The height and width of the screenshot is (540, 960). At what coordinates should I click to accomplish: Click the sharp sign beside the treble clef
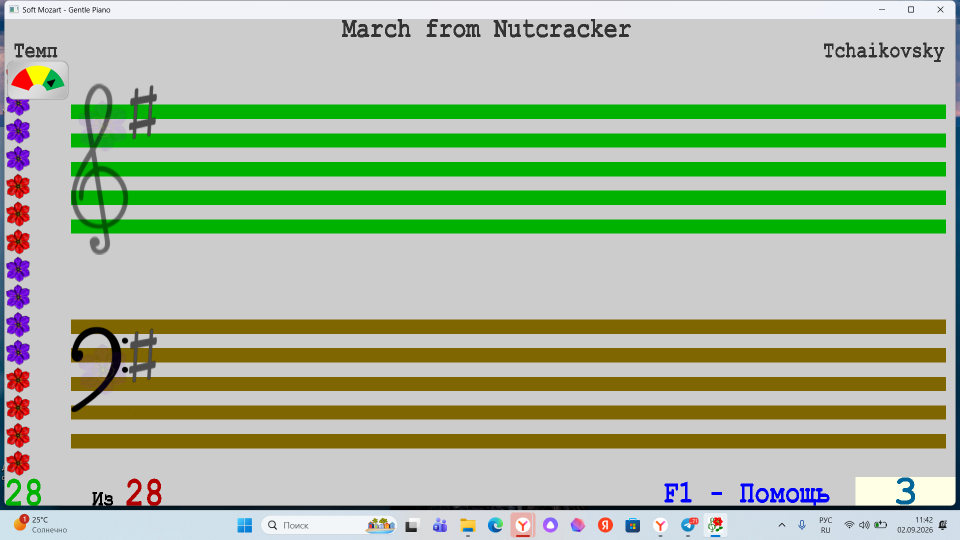(143, 112)
